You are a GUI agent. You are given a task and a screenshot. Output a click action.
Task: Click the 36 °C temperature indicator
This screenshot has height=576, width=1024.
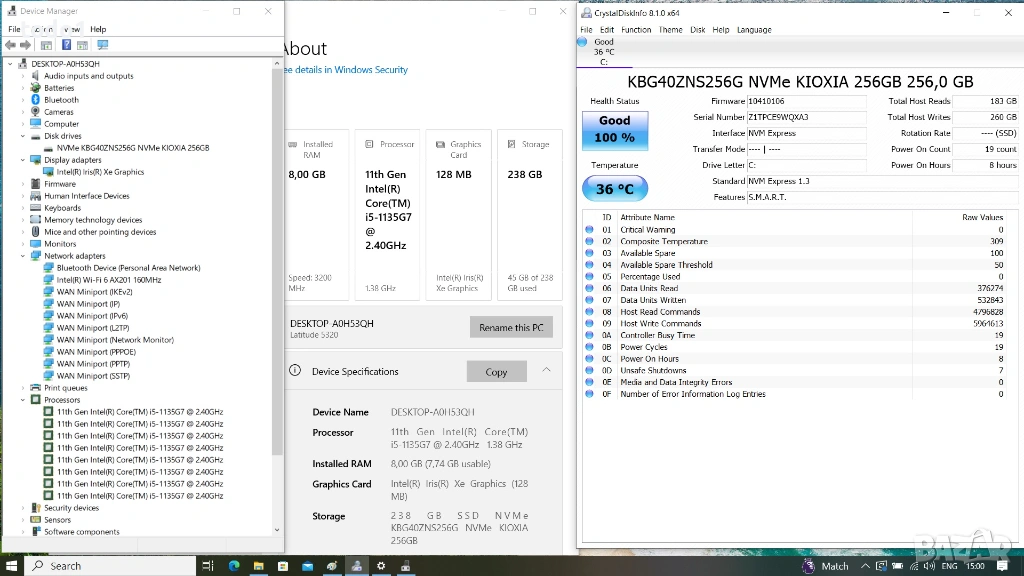(614, 189)
